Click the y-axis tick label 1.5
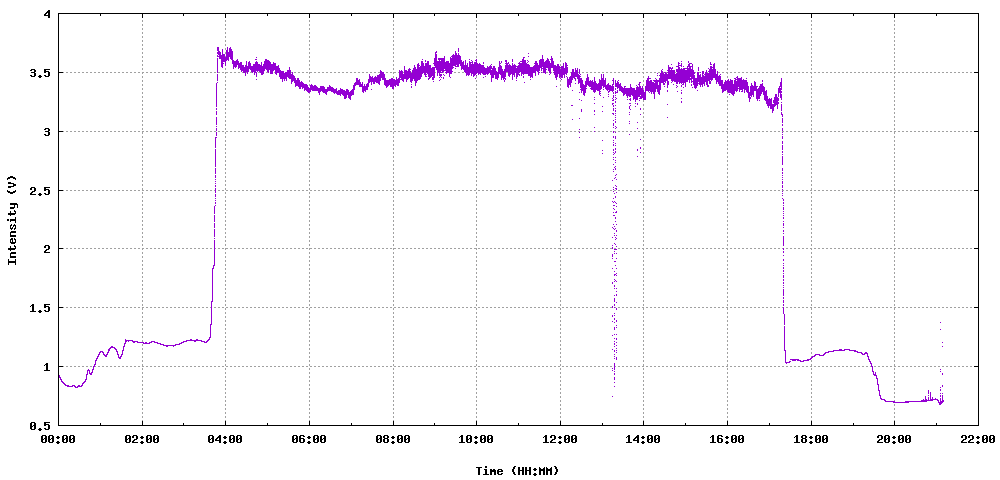Viewport: 1000px width, 480px height. pyautogui.click(x=41, y=308)
